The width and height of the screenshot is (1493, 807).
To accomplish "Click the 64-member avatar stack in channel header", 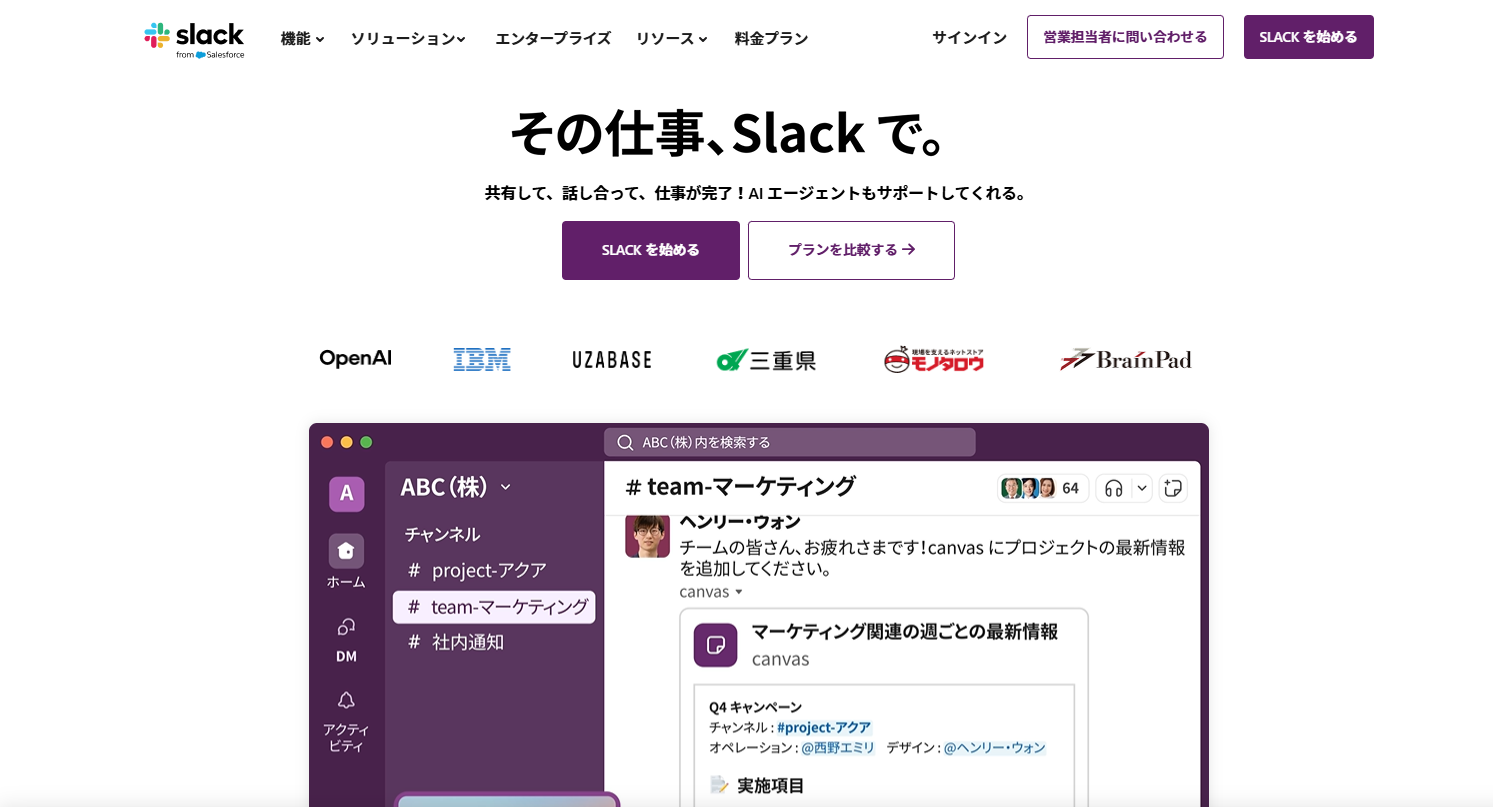I will (1042, 488).
